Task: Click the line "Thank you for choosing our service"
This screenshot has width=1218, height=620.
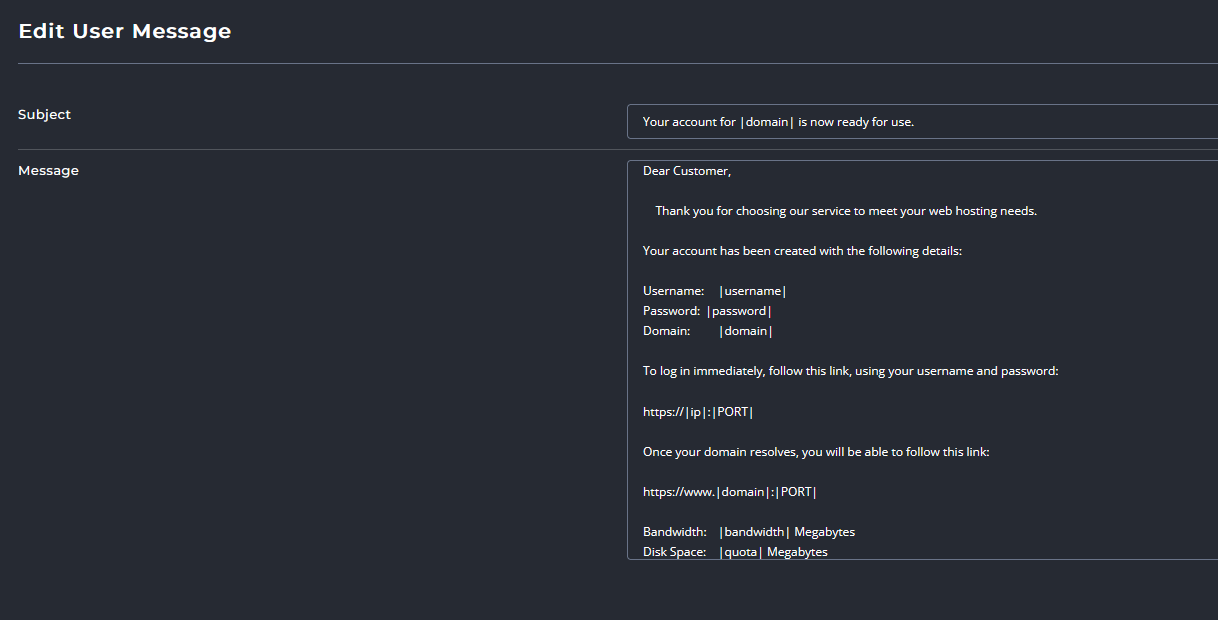Action: click(x=846, y=211)
